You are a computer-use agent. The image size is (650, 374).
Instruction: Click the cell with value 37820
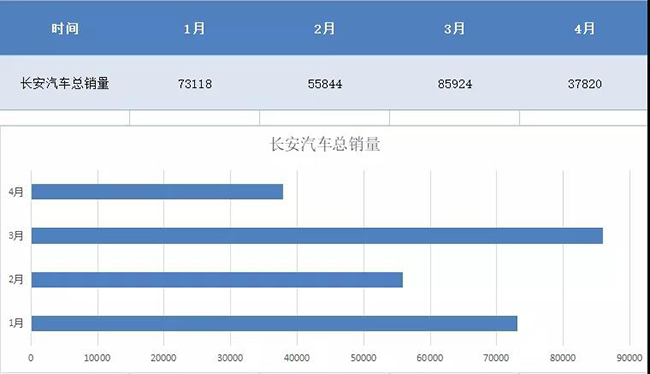pos(585,83)
